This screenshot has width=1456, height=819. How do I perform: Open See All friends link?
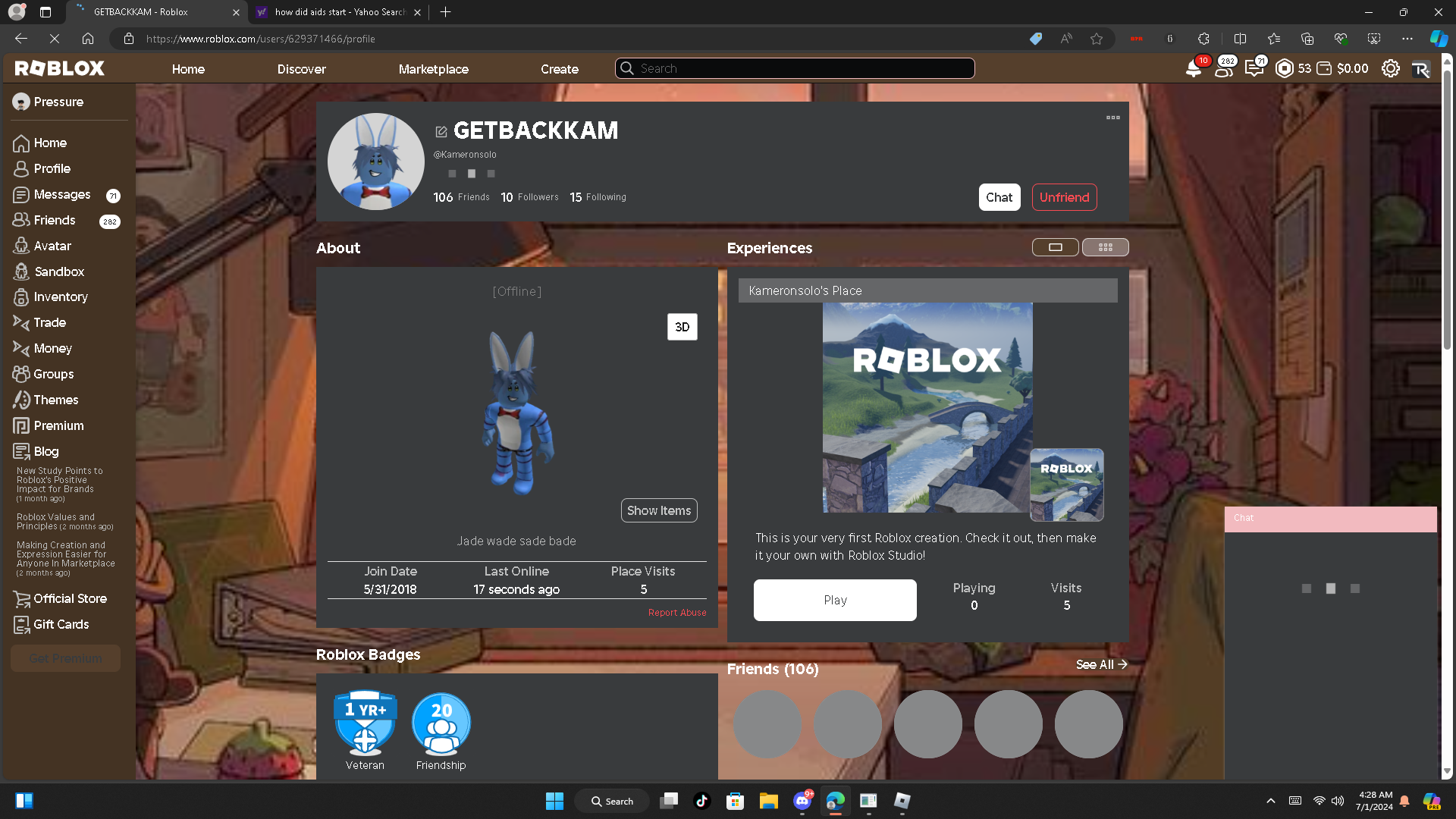[x=1102, y=664]
